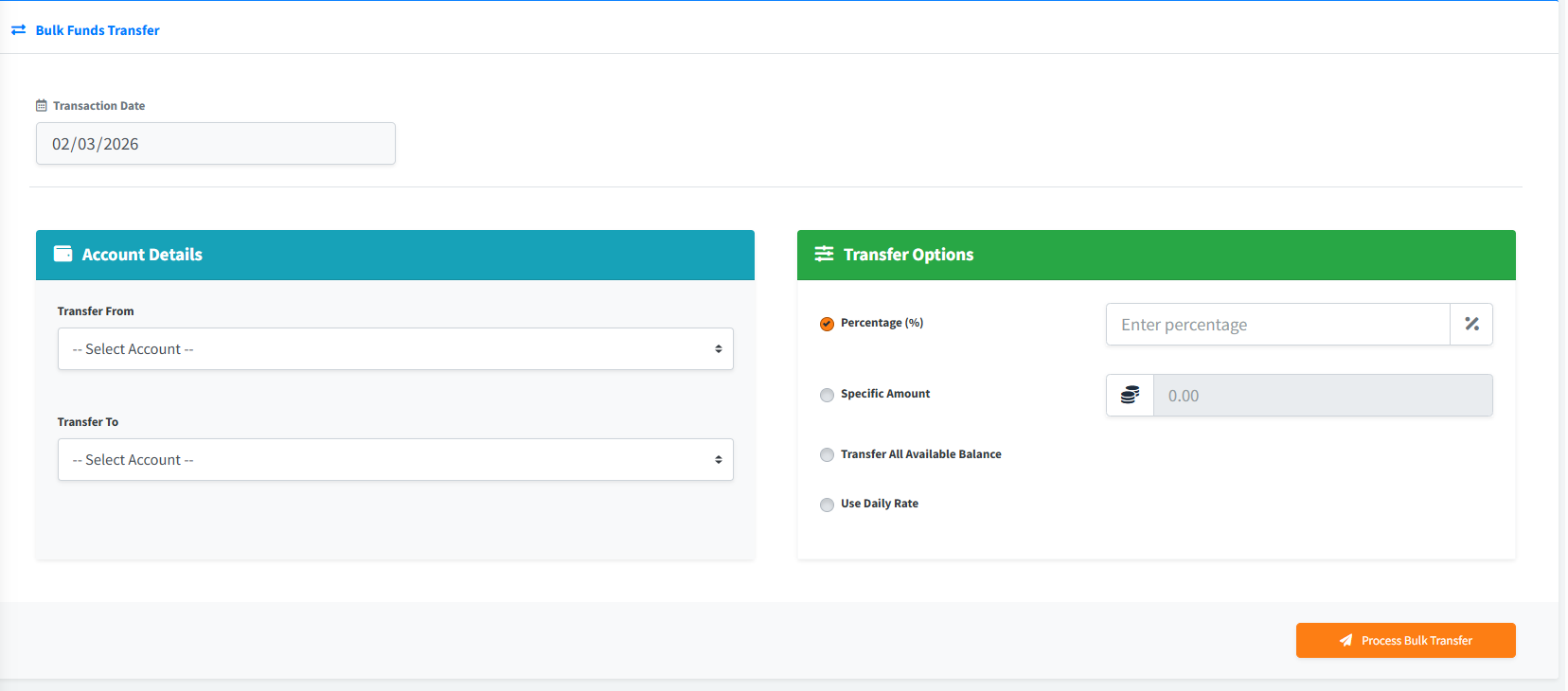Choose the Specific Amount radio option
This screenshot has height=691, width=1568.
(827, 395)
